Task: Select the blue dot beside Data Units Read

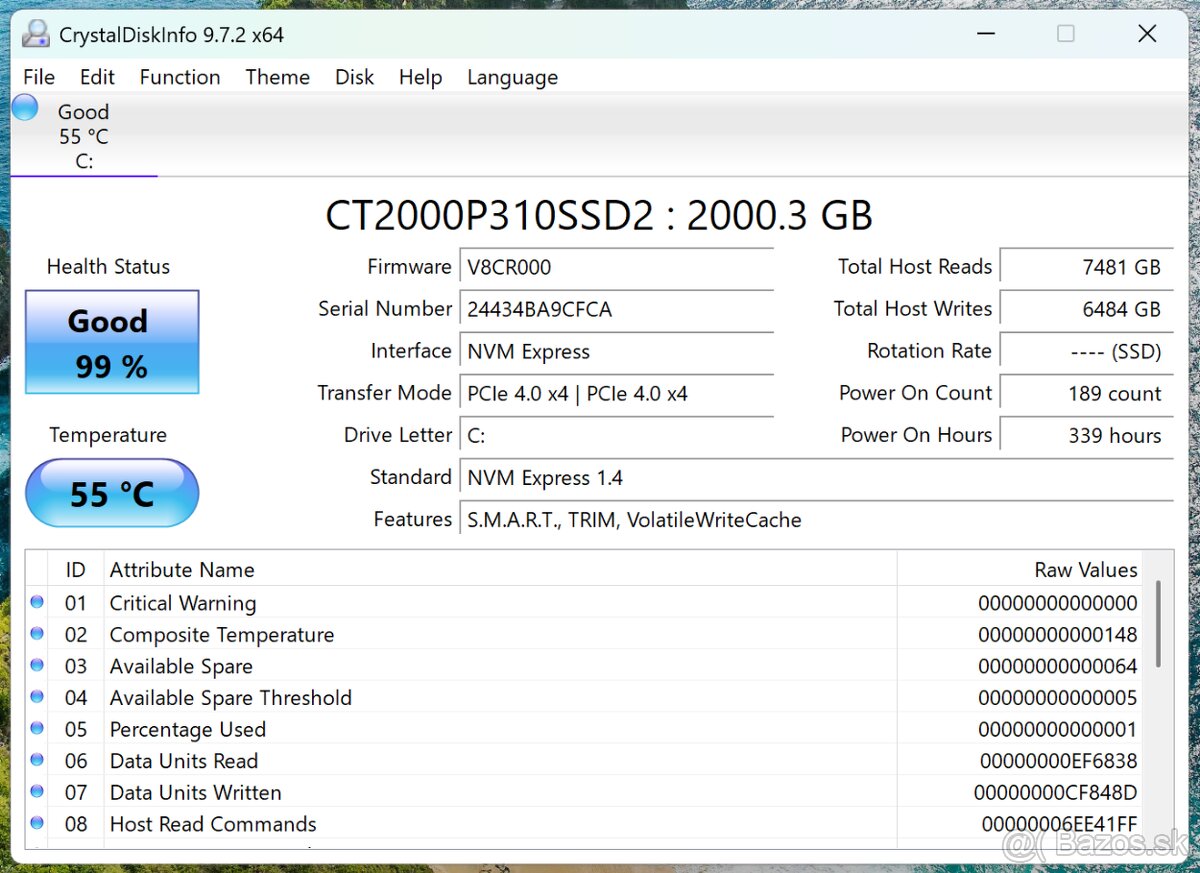Action: point(36,760)
